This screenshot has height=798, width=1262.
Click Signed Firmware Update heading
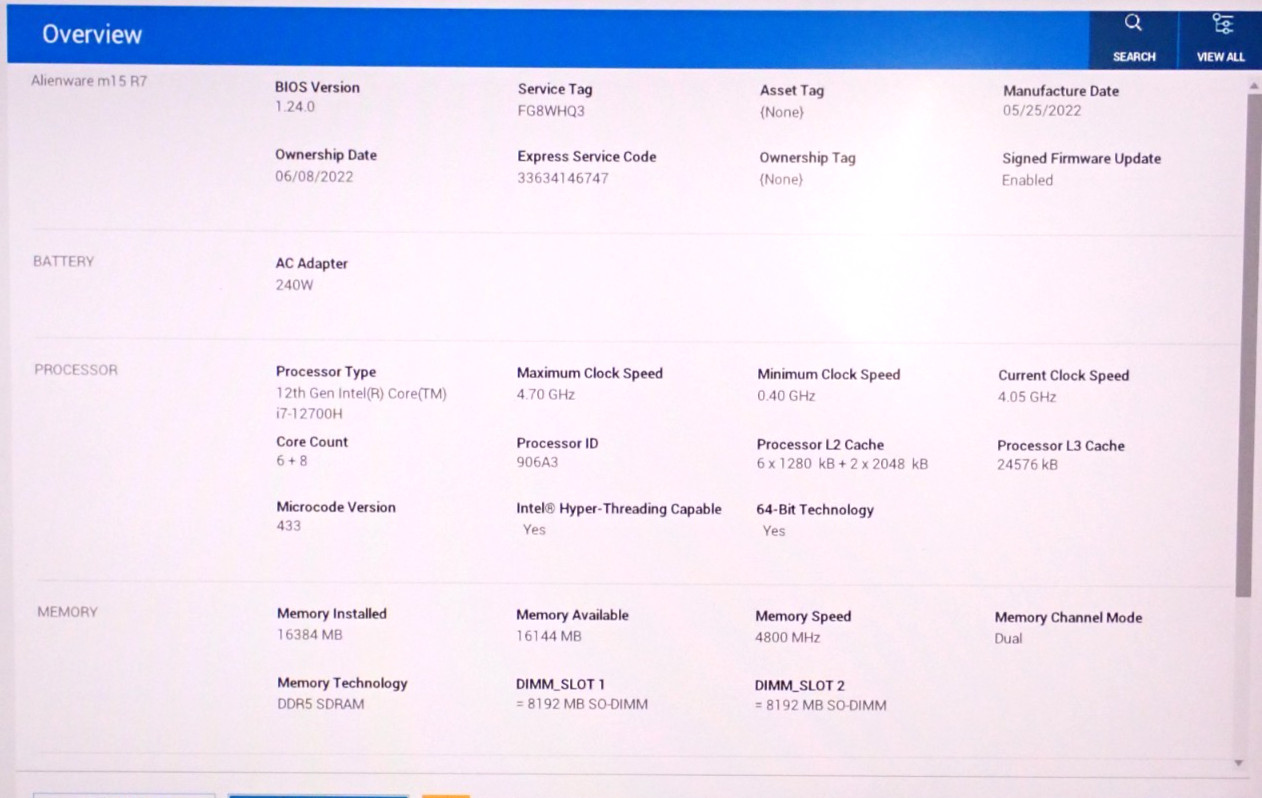coord(1082,158)
